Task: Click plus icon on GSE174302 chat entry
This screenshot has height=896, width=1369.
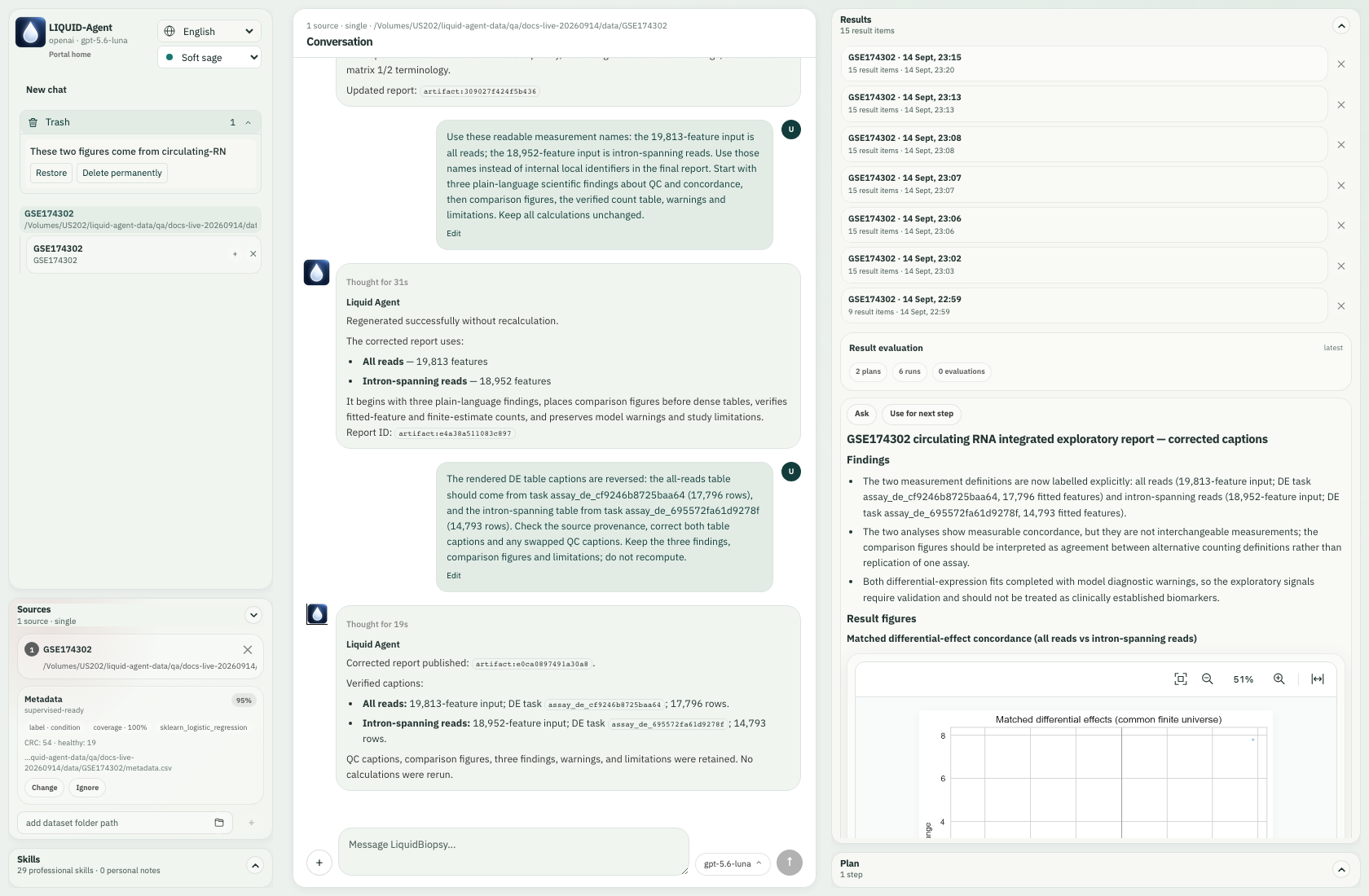Action: pos(235,254)
